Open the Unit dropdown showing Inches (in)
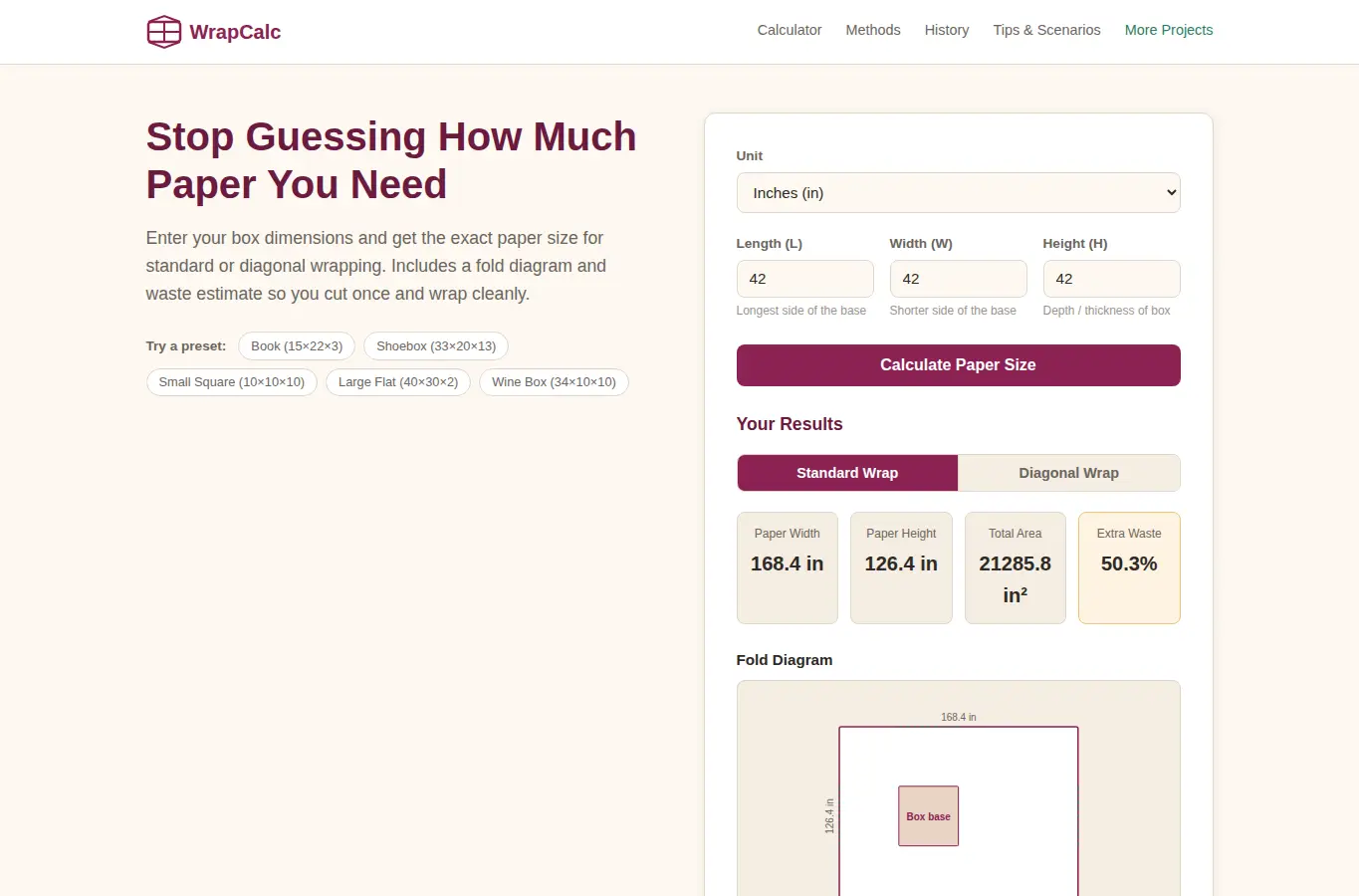Image resolution: width=1359 pixels, height=896 pixels. click(x=958, y=193)
